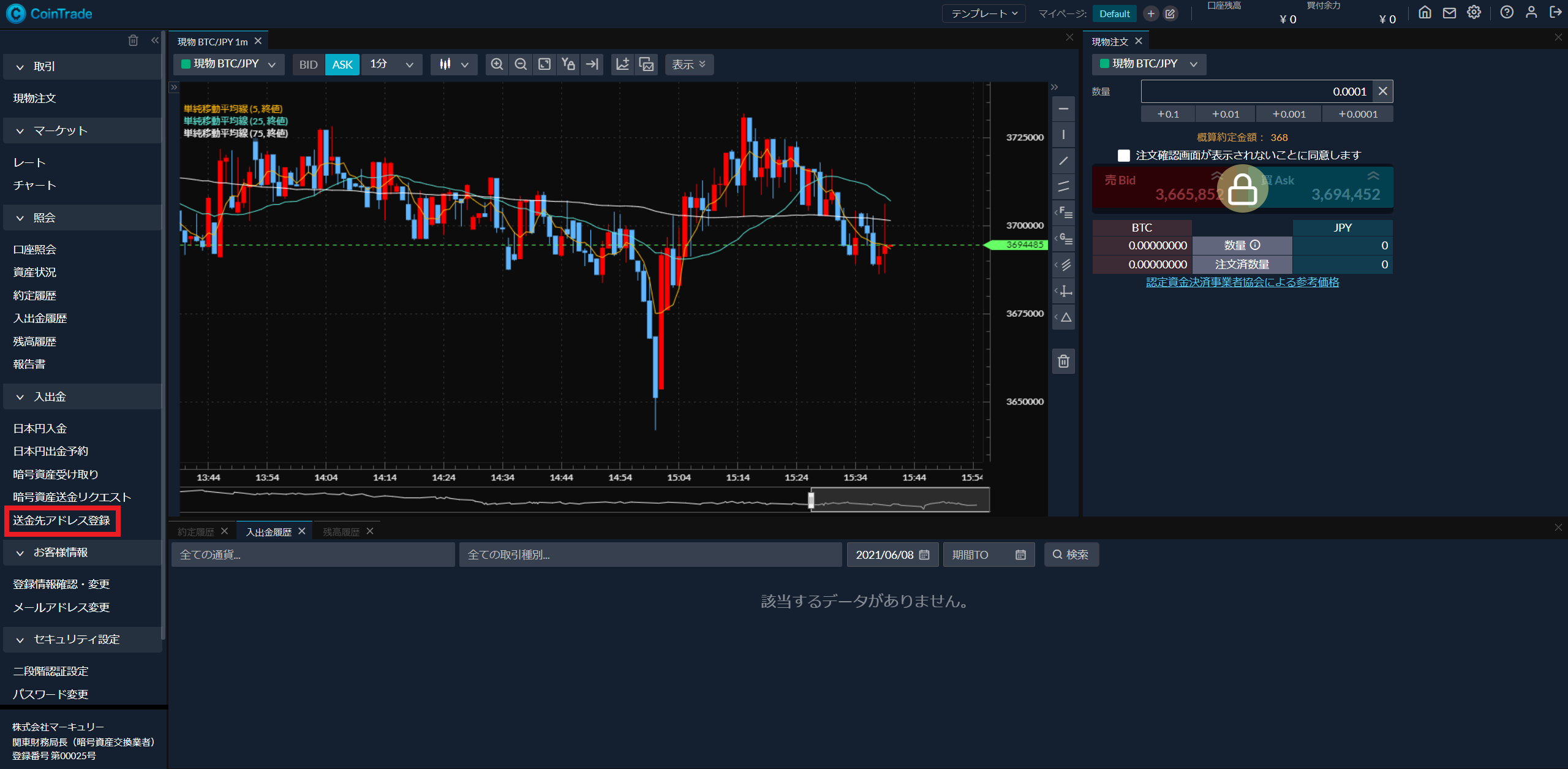The width and height of the screenshot is (1568, 769).
Task: Select the vertical line drawing tool
Action: coord(1063,135)
